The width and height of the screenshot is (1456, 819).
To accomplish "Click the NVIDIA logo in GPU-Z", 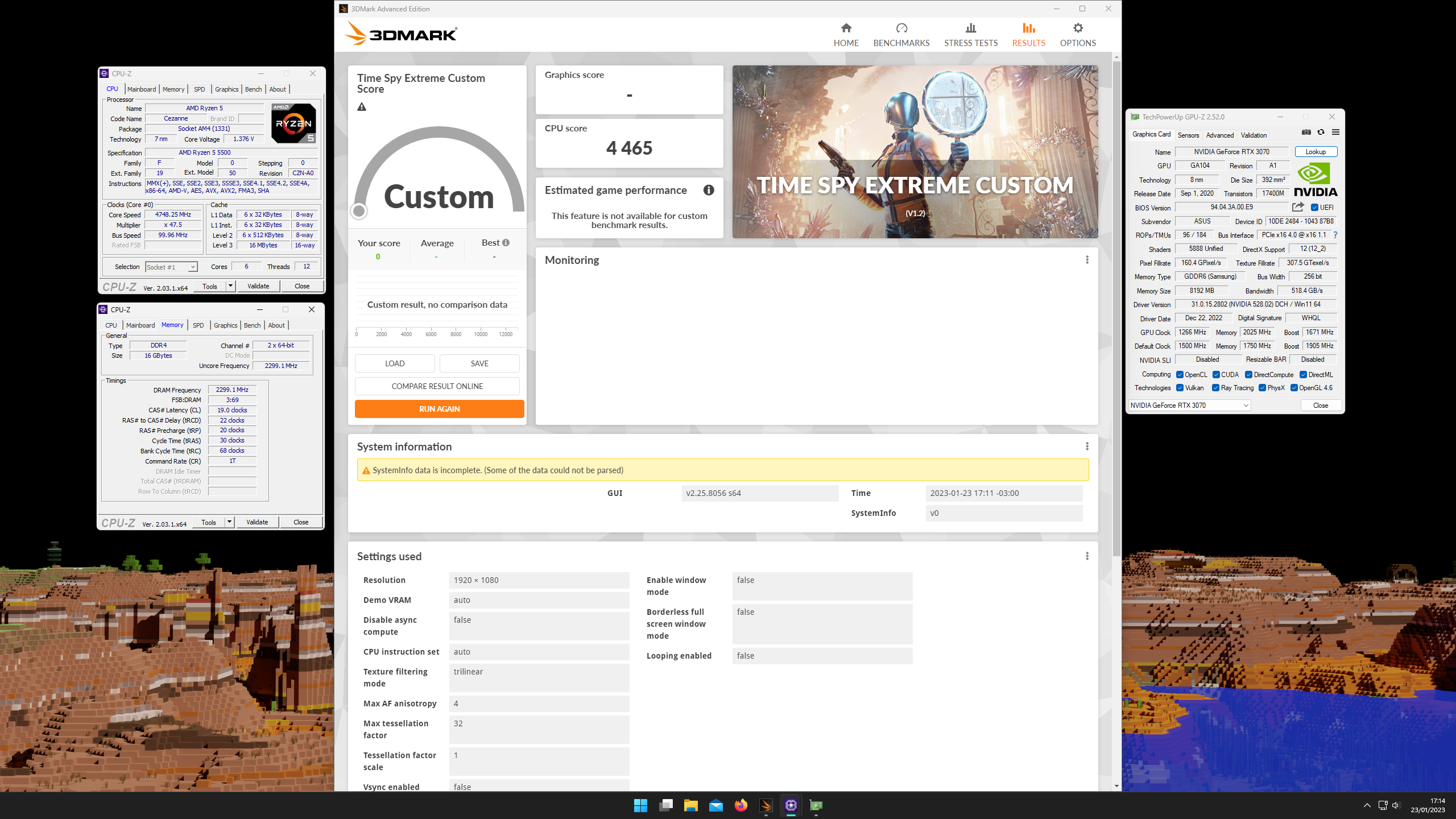I will coord(1316,180).
